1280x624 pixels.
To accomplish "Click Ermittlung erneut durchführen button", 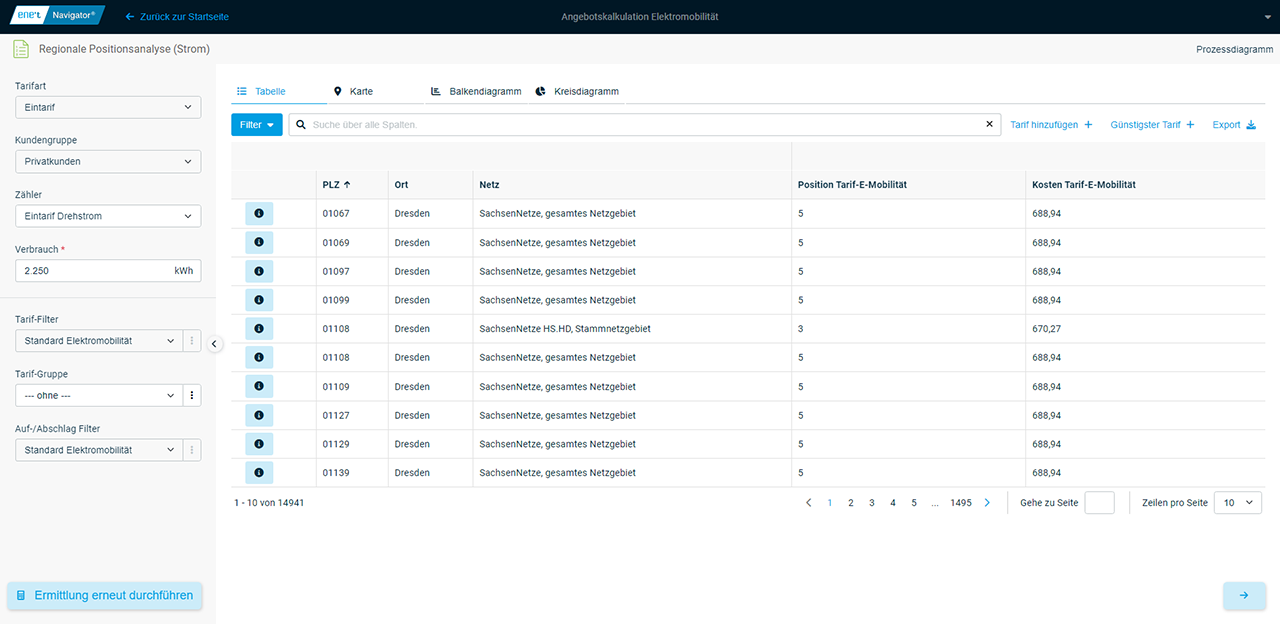I will 105,596.
